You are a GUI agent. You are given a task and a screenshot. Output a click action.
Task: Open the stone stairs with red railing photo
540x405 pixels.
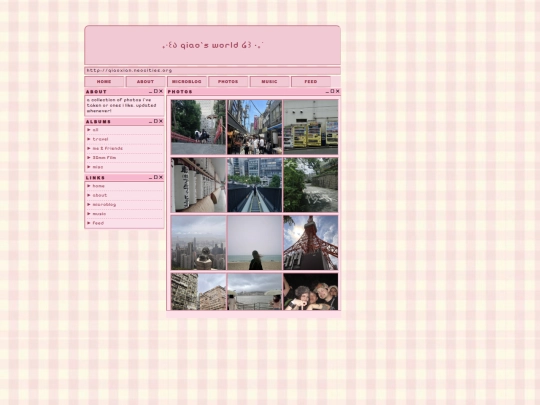pyautogui.click(x=198, y=127)
